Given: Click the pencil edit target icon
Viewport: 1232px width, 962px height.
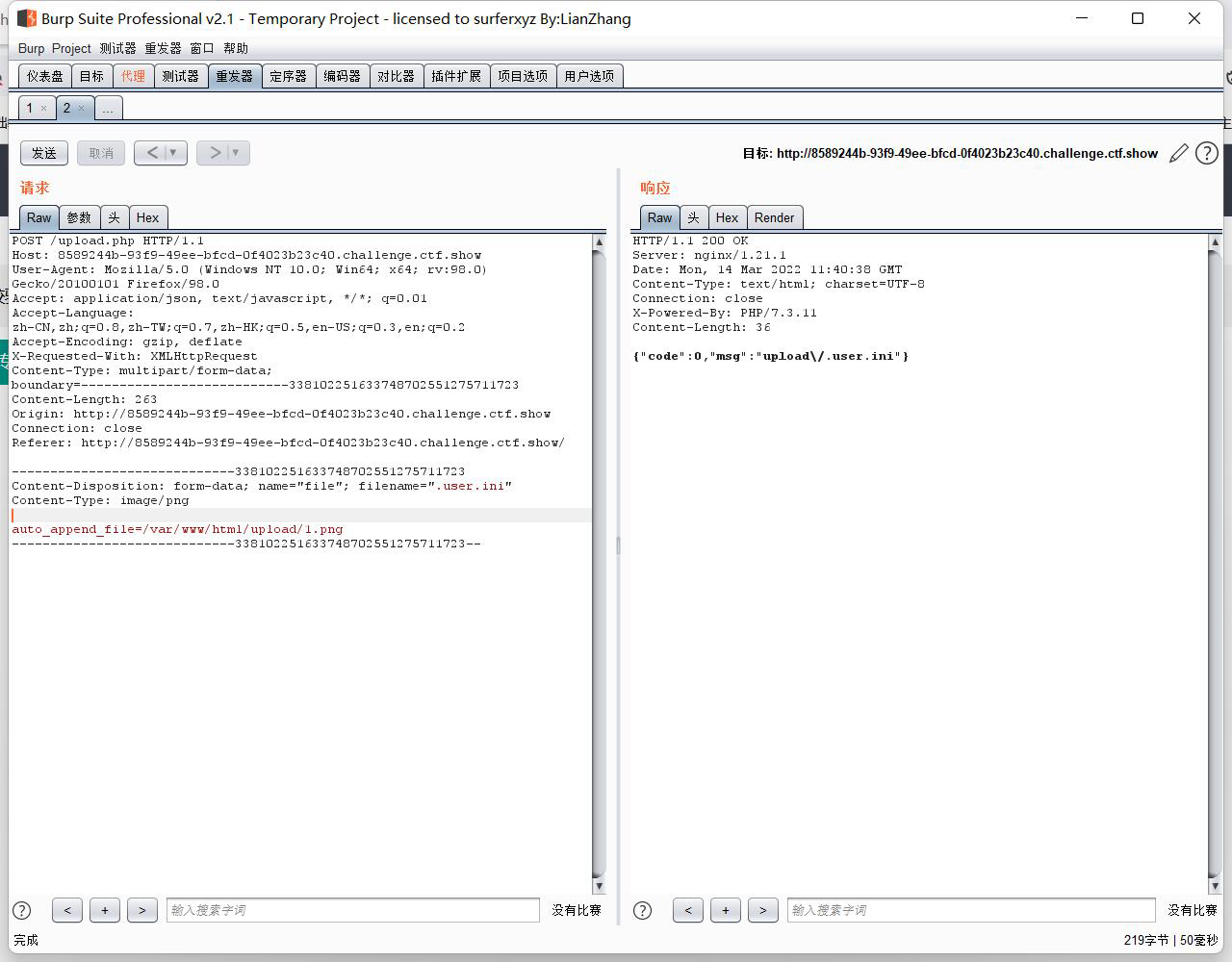Looking at the screenshot, I should 1178,154.
